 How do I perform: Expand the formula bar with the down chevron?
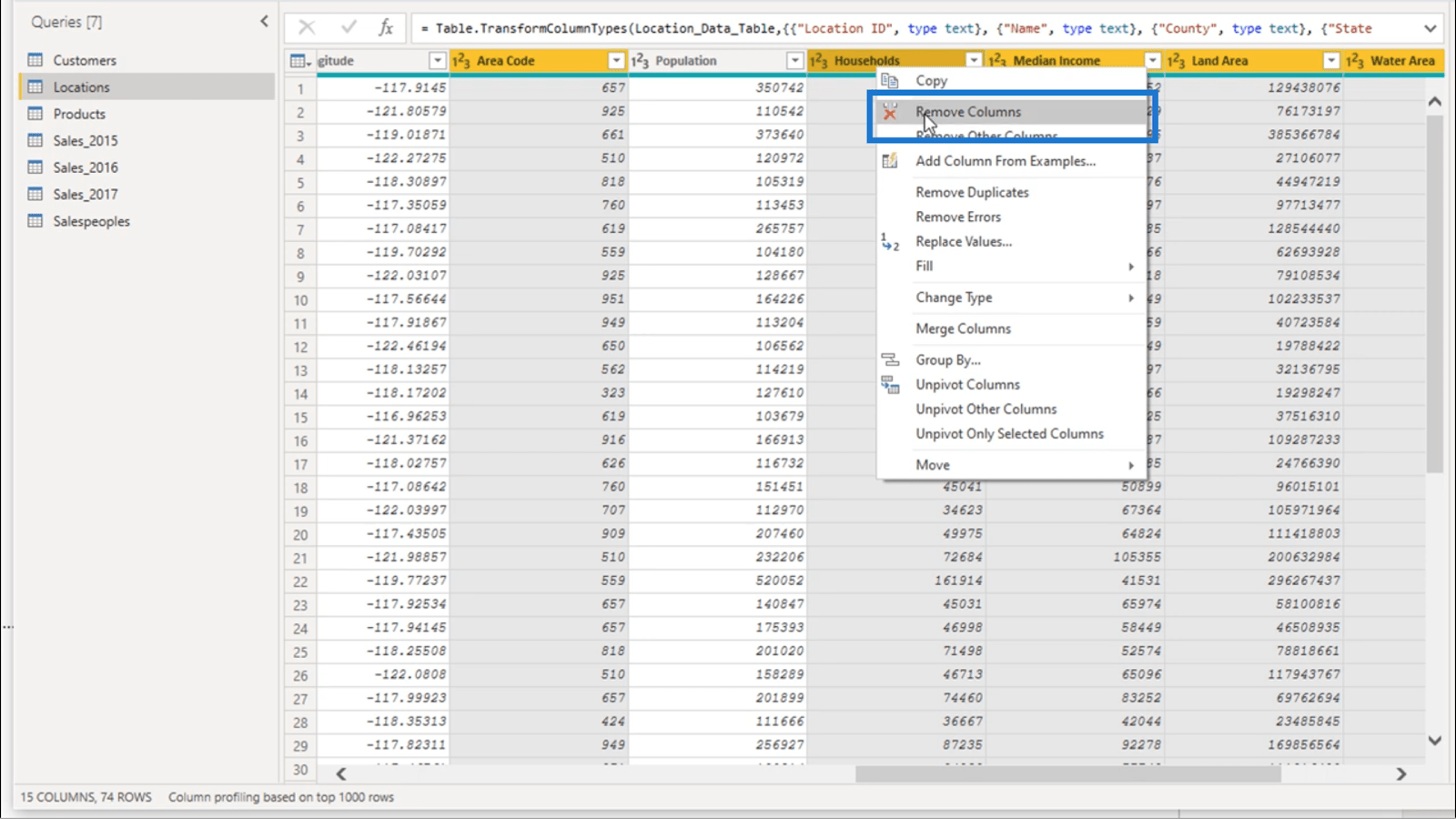click(x=1431, y=28)
